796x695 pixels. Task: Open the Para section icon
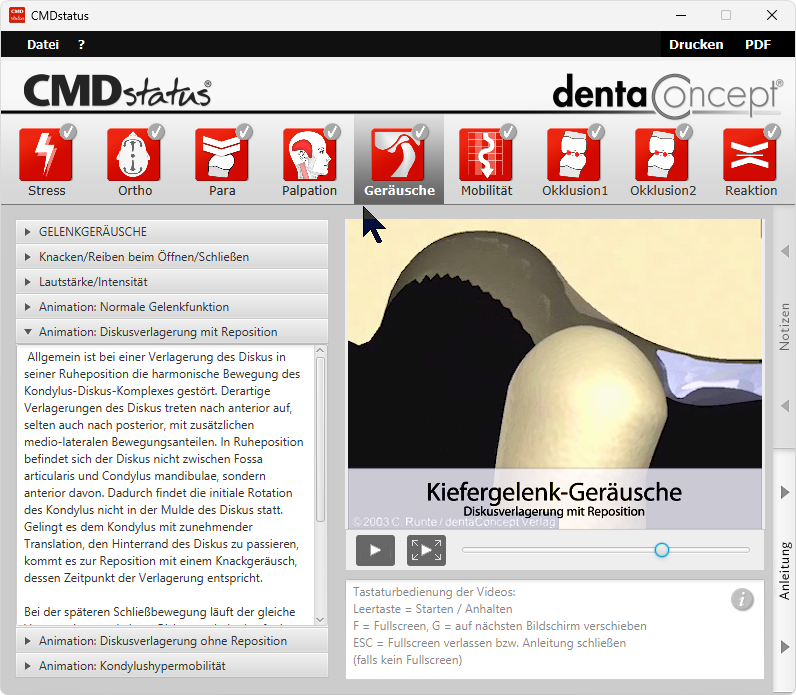click(222, 155)
